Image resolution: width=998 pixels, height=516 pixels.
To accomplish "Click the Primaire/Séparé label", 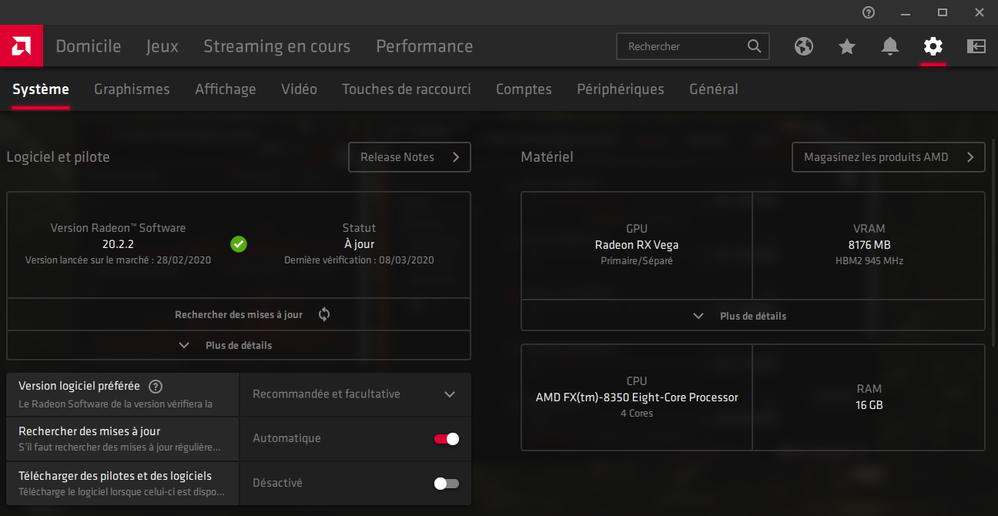I will 636,261.
